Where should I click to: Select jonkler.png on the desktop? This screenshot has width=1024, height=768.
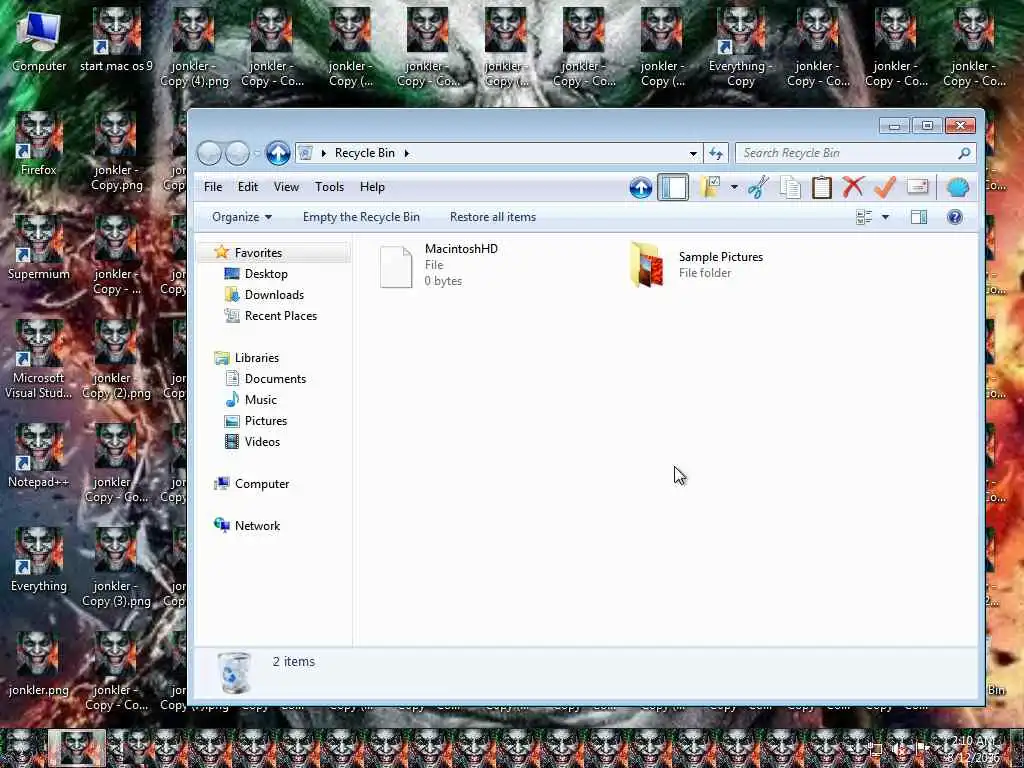pyautogui.click(x=39, y=665)
